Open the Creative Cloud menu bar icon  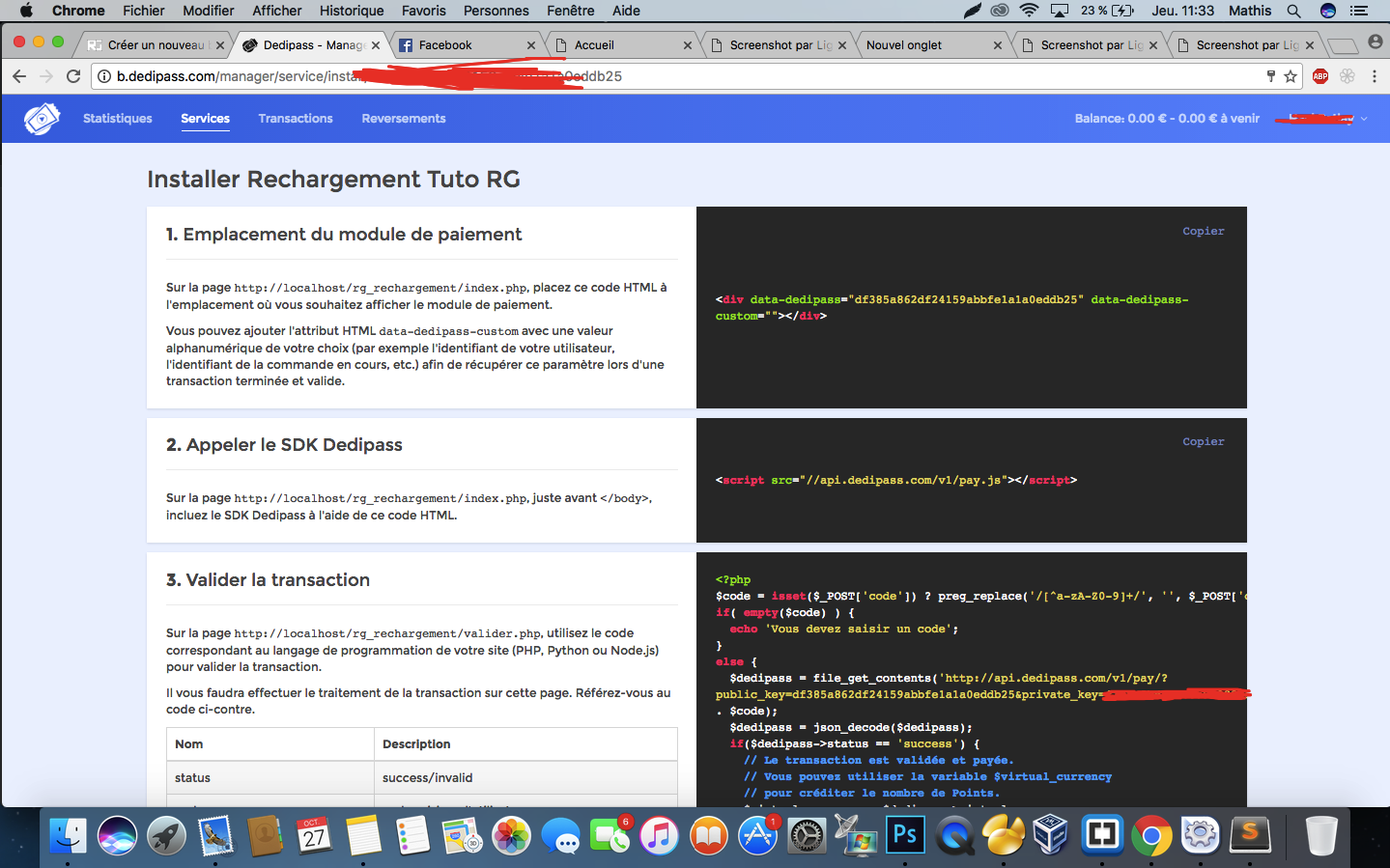point(1000,11)
